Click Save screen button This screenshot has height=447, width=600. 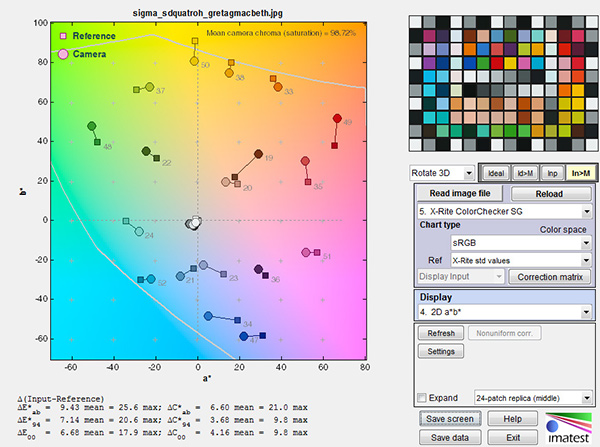click(x=450, y=419)
